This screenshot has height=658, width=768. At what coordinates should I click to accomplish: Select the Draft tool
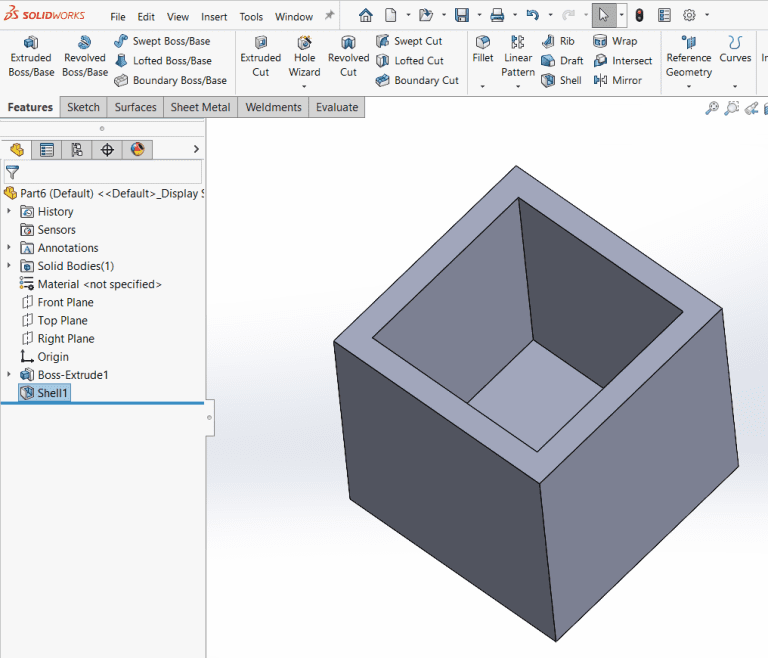(562, 61)
